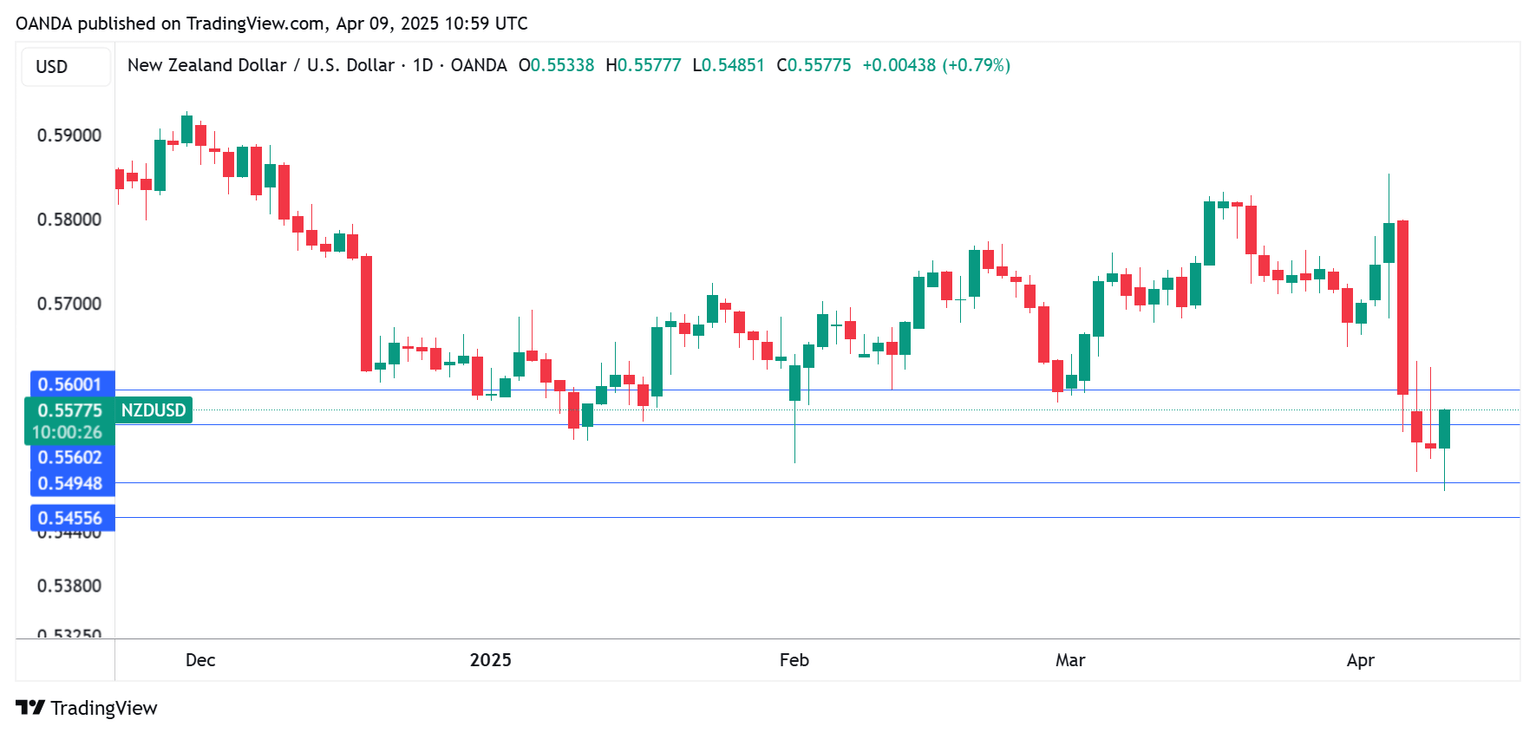Click the Dec label on time axis

point(201,660)
